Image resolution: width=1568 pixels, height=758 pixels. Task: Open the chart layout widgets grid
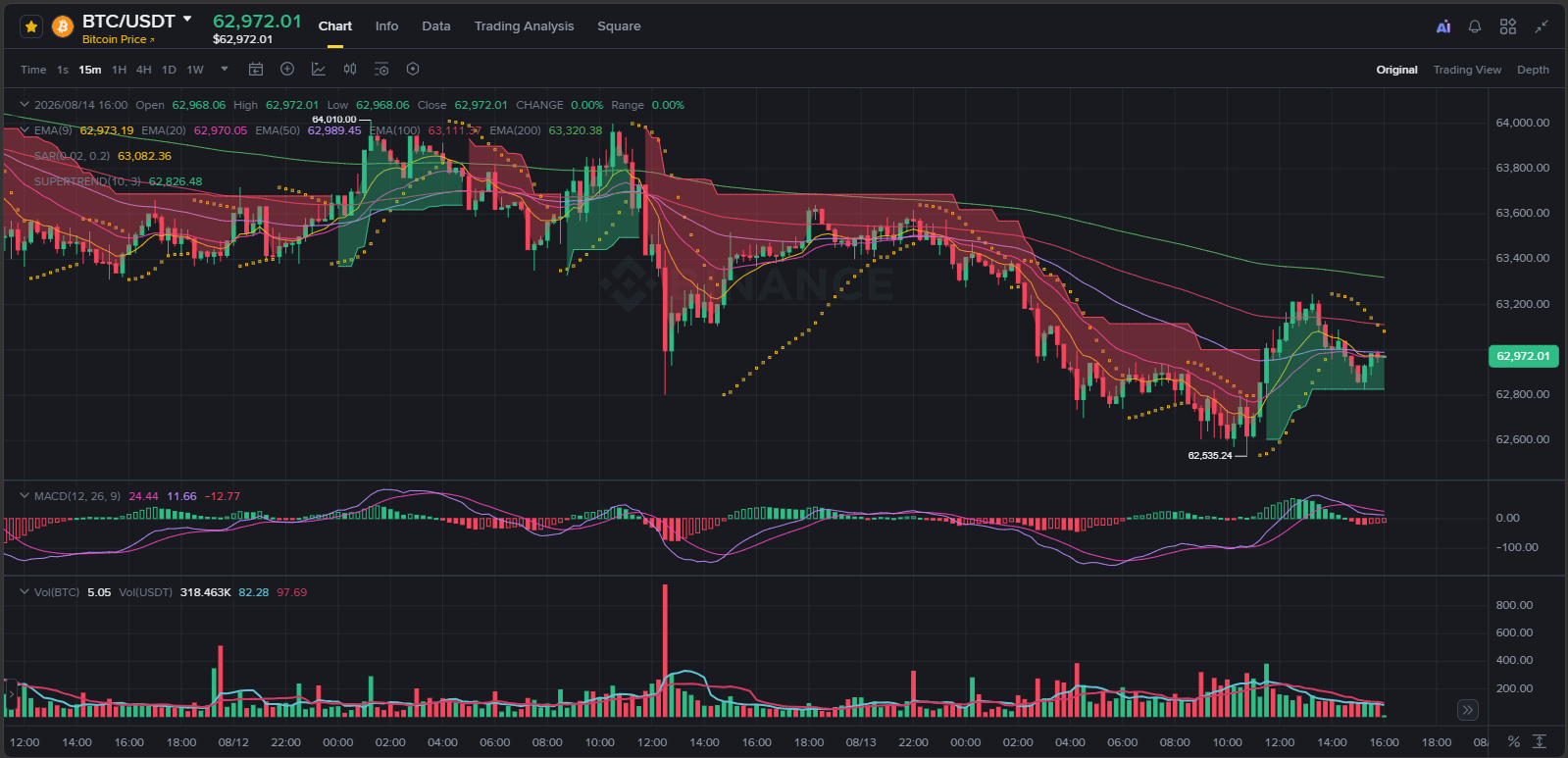point(1508,26)
